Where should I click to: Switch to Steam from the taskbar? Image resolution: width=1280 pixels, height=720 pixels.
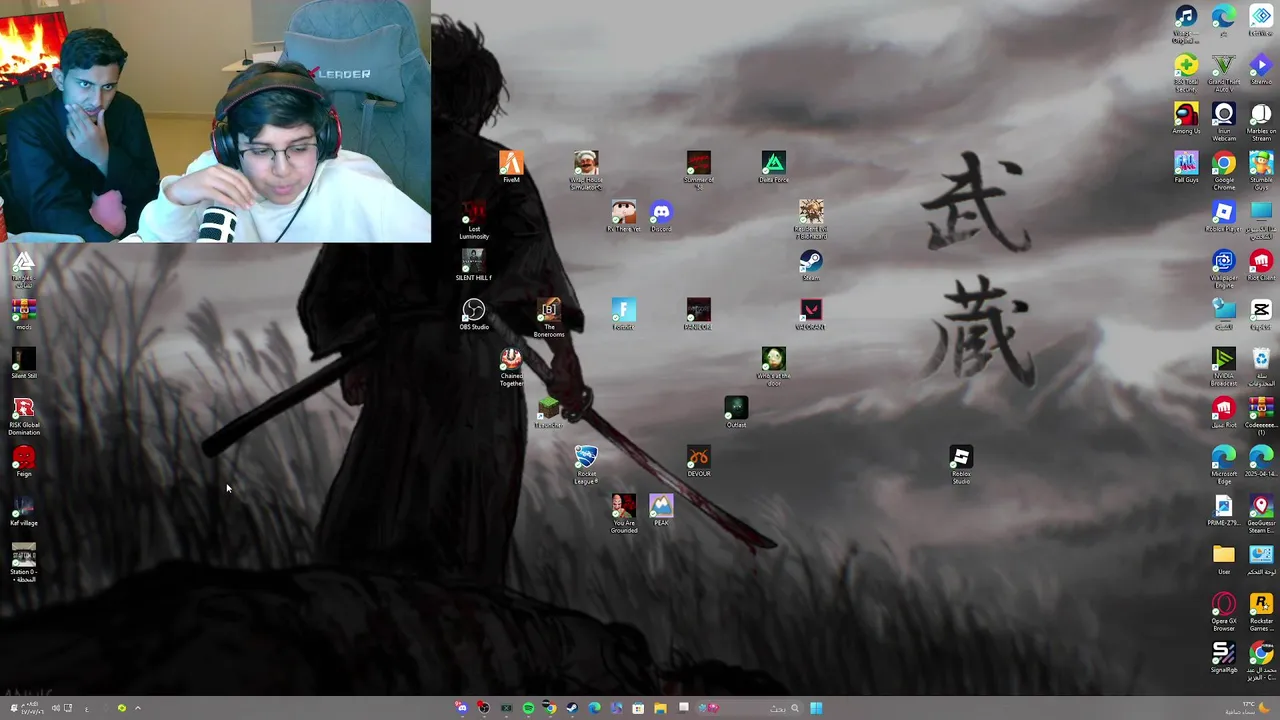click(x=572, y=708)
